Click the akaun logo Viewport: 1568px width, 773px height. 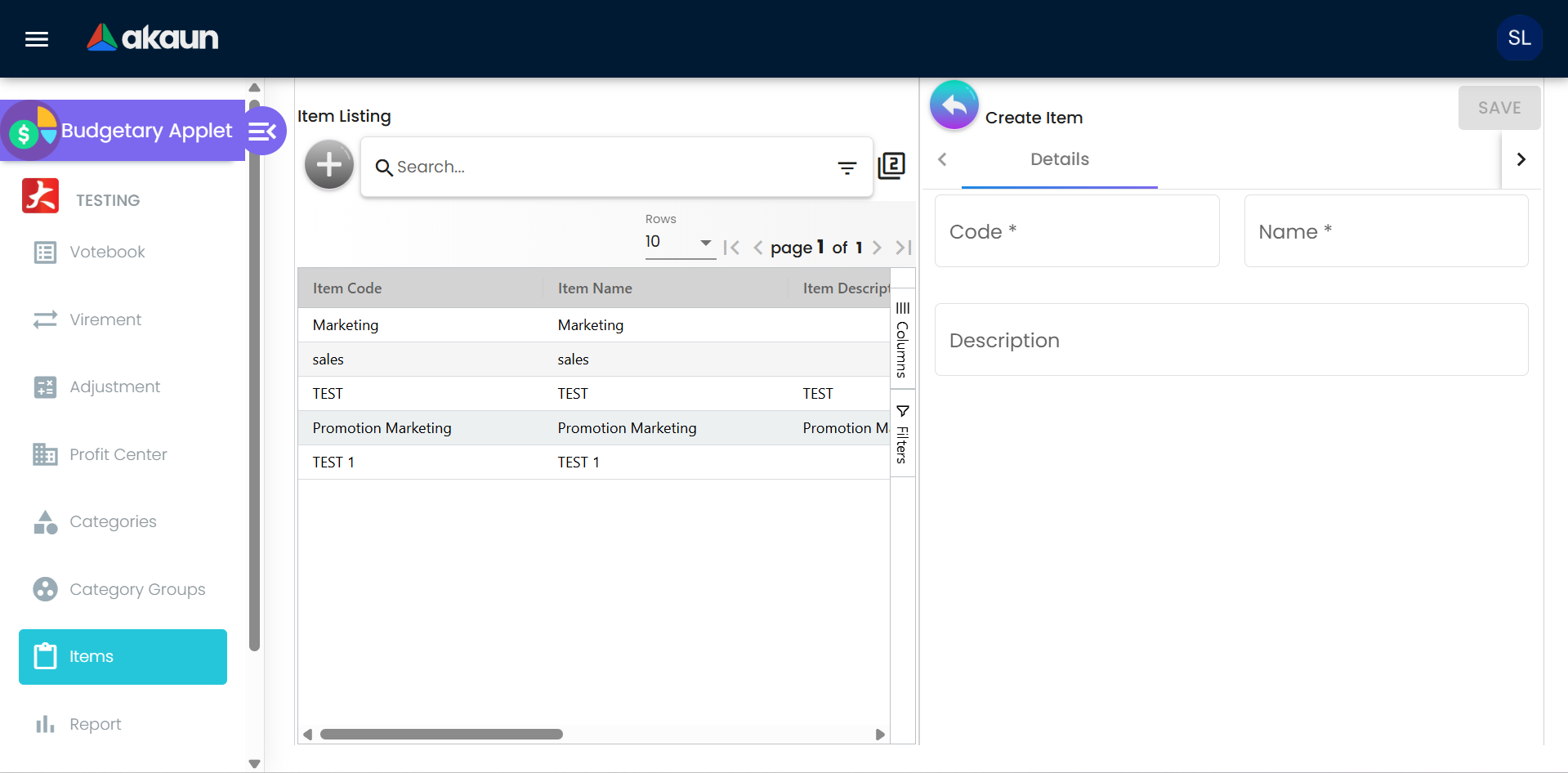153,38
